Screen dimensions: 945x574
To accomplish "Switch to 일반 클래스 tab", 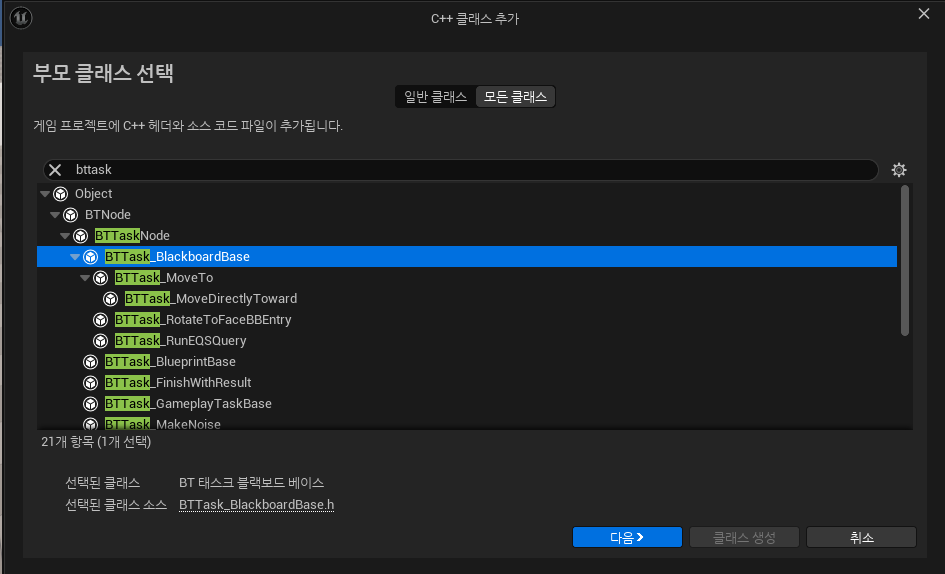I will pyautogui.click(x=435, y=96).
